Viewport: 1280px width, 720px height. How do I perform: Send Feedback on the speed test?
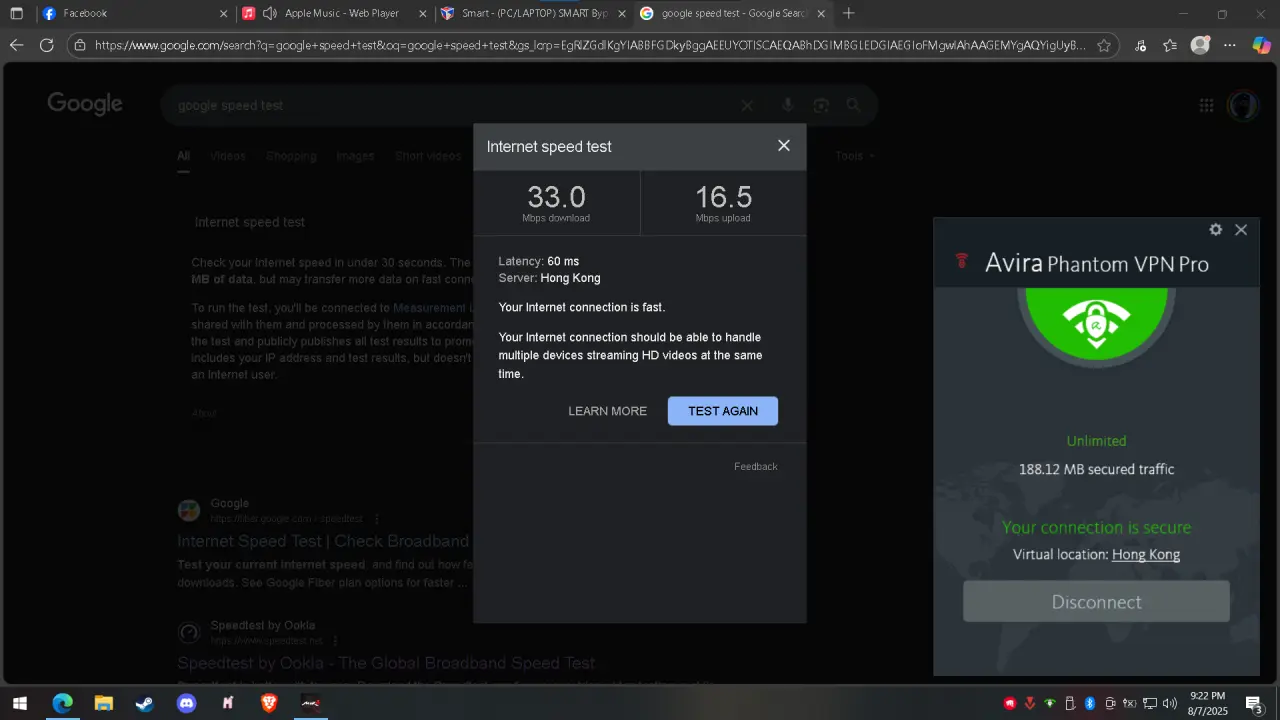point(756,467)
